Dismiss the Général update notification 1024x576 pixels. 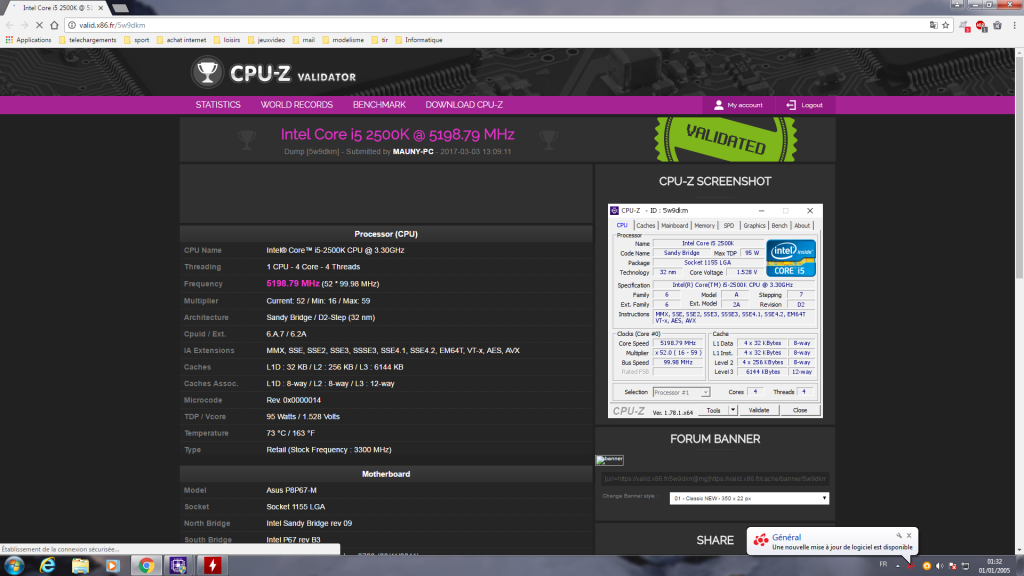click(x=909, y=536)
